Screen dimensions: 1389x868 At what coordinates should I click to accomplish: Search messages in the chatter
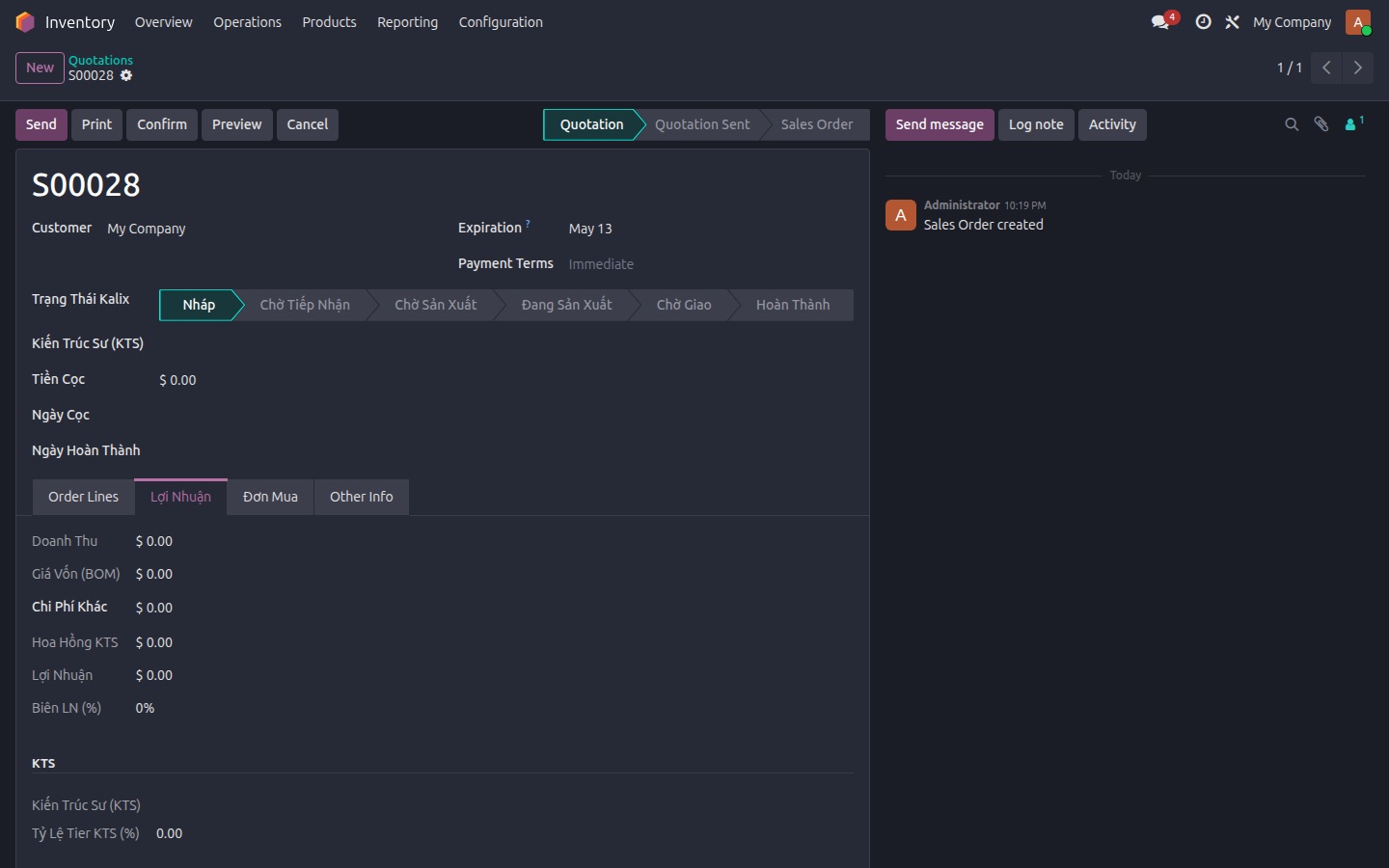click(x=1292, y=124)
